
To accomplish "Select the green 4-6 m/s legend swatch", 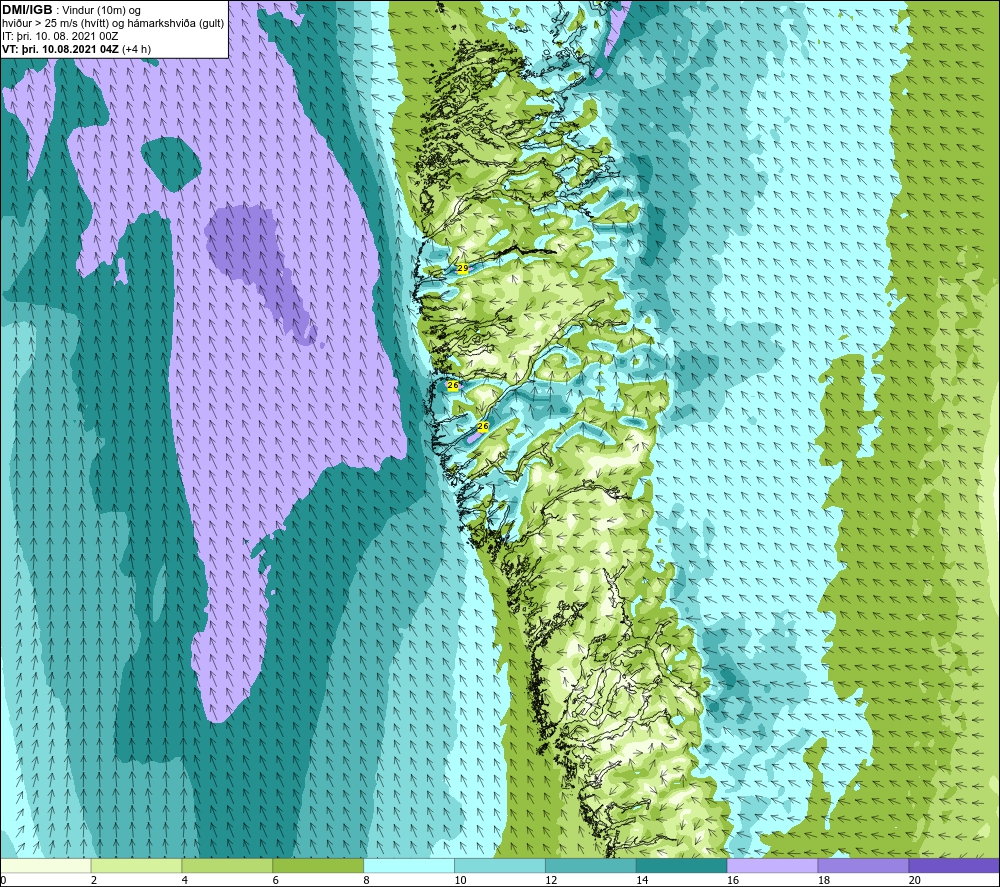I will click(x=227, y=865).
